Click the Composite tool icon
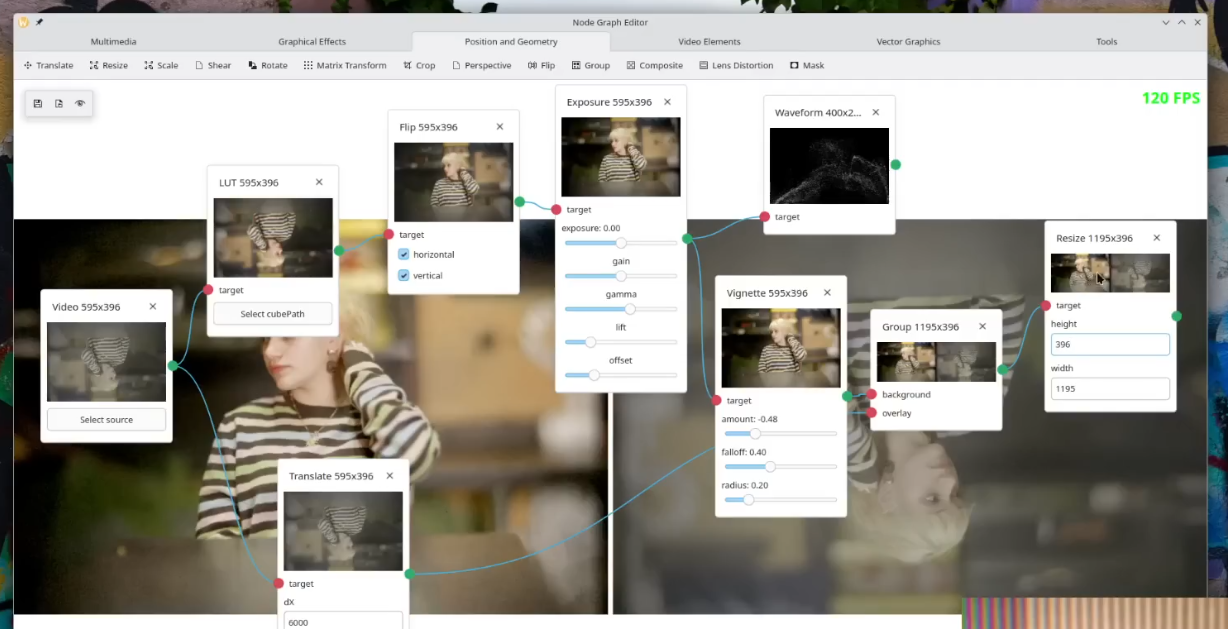This screenshot has width=1228, height=629. (x=631, y=65)
